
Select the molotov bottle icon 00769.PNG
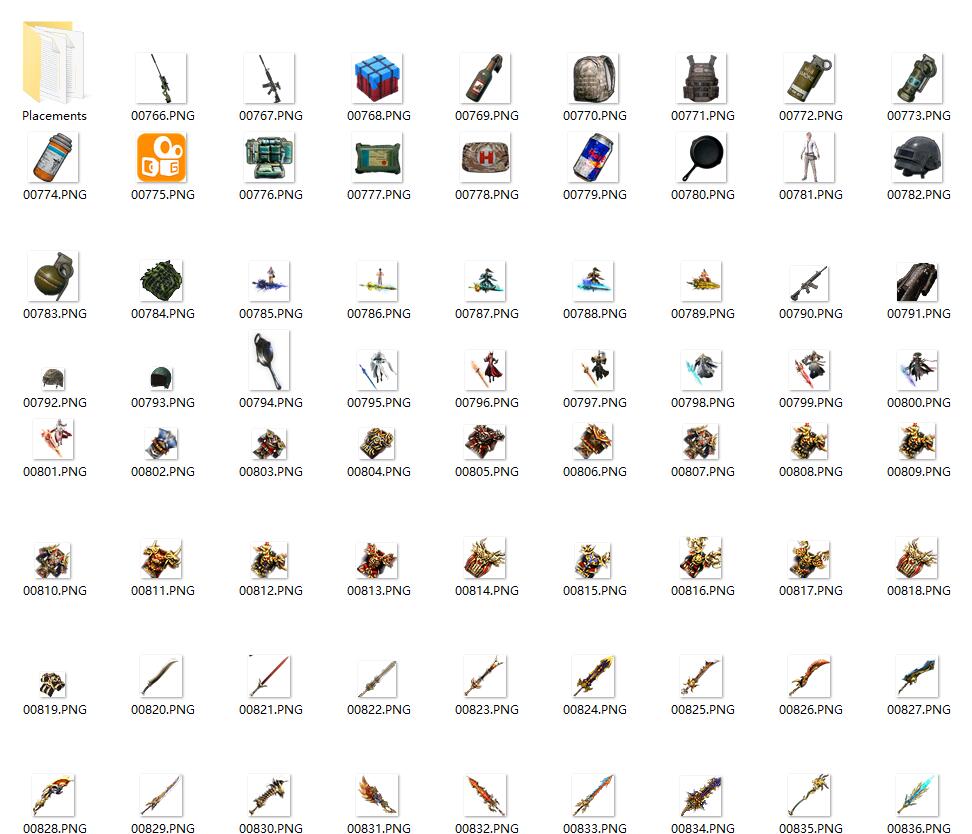point(485,78)
